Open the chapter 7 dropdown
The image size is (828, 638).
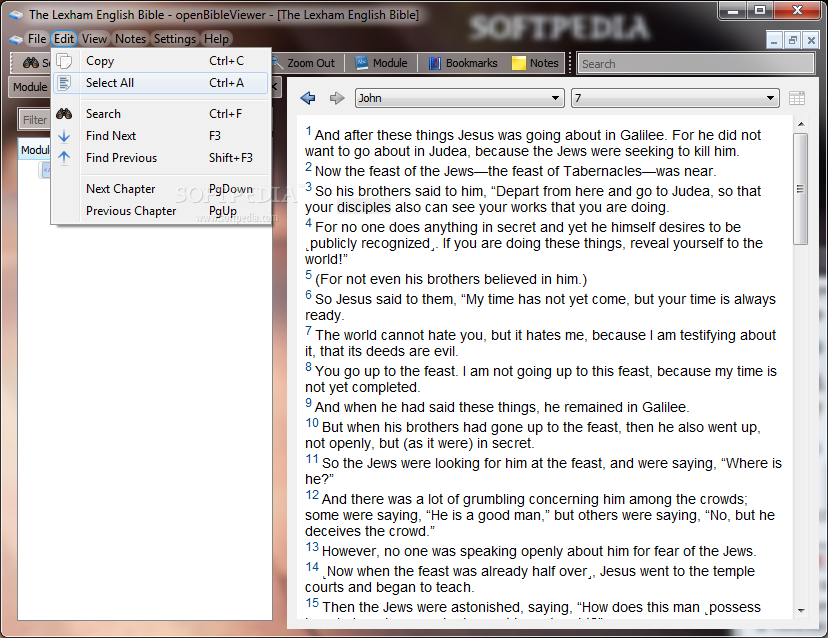675,98
